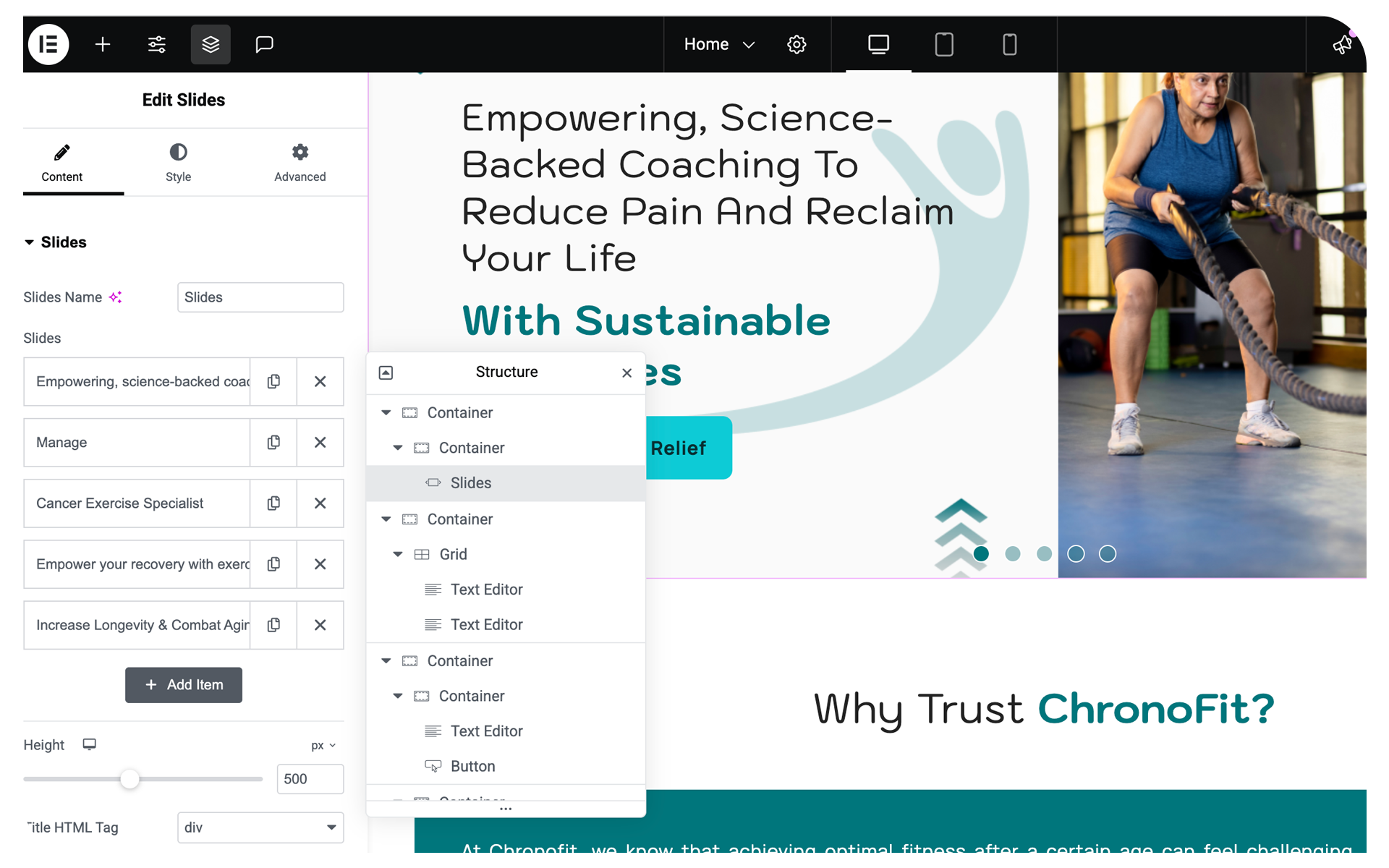Image resolution: width=1389 pixels, height=868 pixels.
Task: Open the 'Empower your recovery' slide item
Action: (x=137, y=563)
